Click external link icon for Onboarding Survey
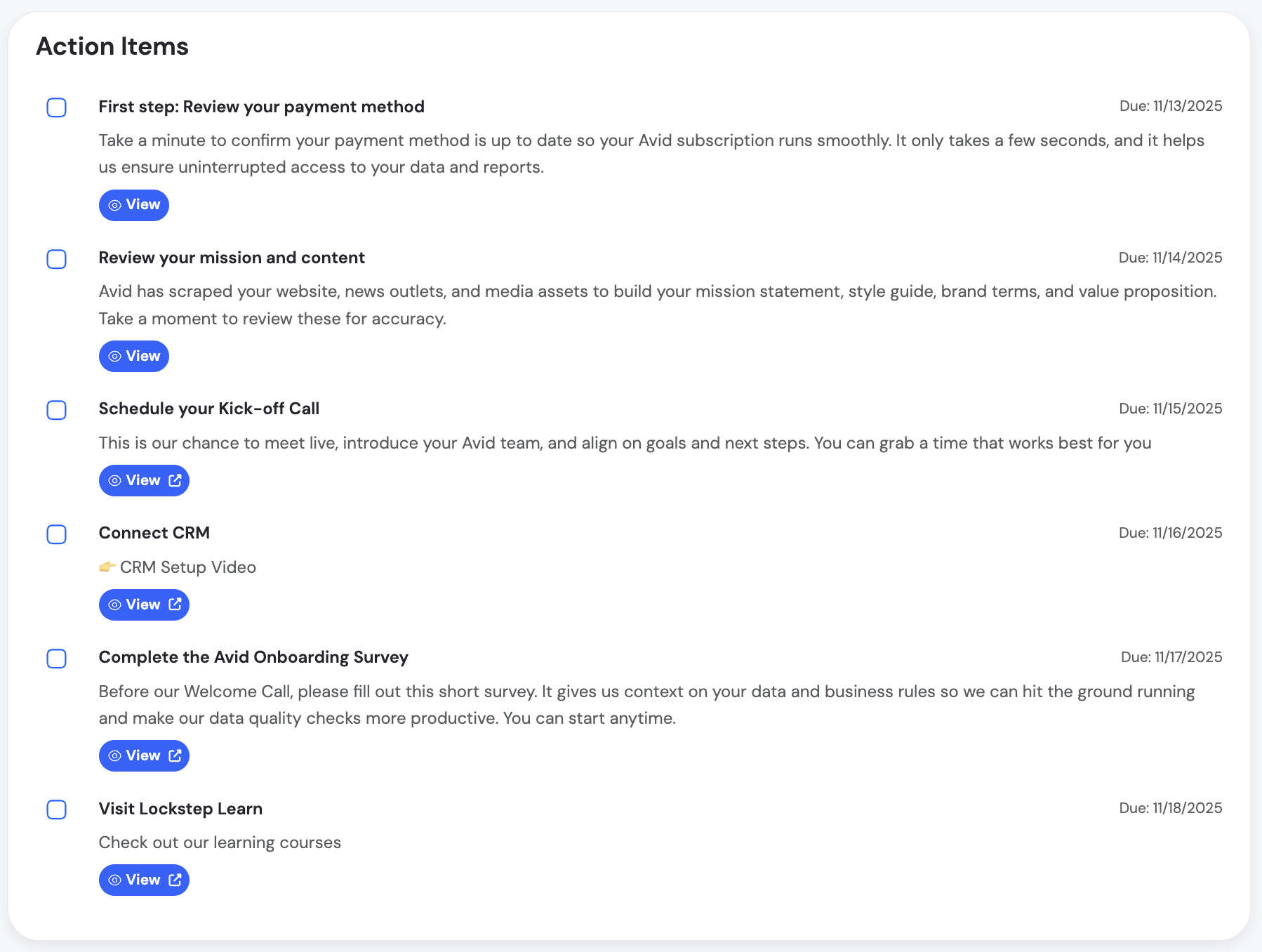 click(x=175, y=755)
